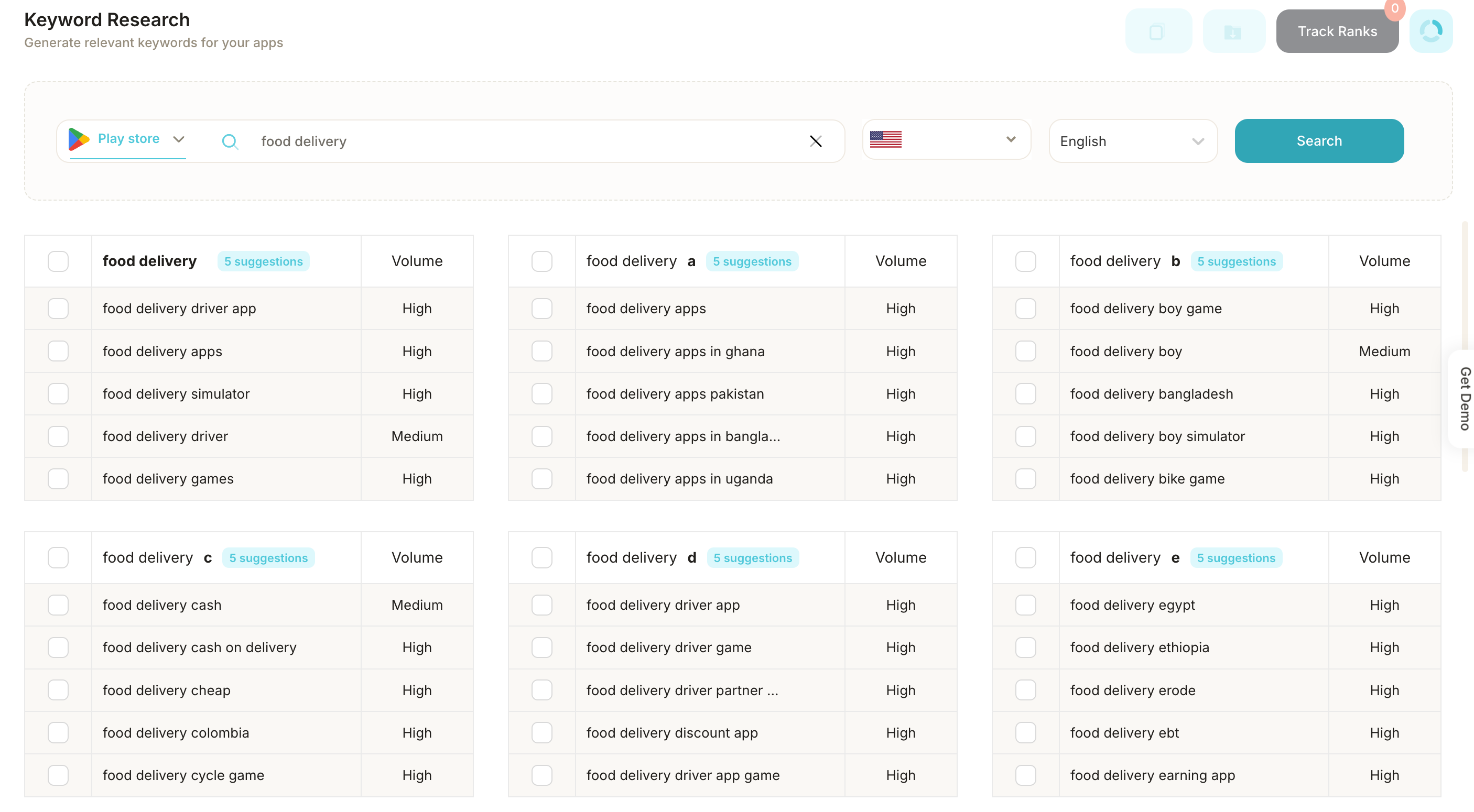Image resolution: width=1474 pixels, height=812 pixels.
Task: Open the Get Demo side tab
Action: point(1464,399)
